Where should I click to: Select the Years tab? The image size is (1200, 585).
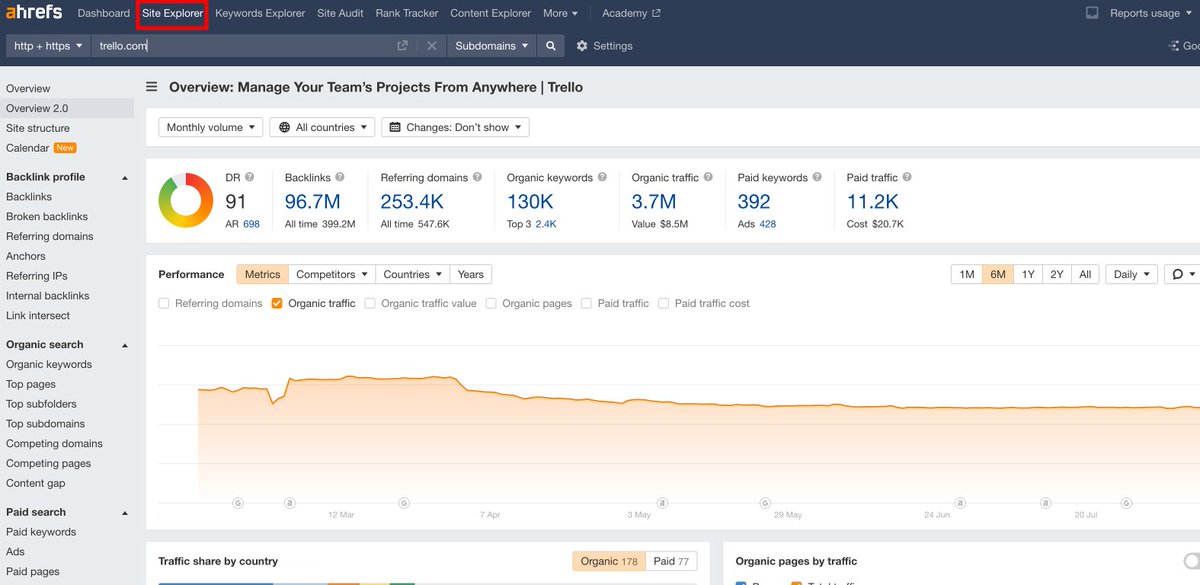[x=471, y=274]
